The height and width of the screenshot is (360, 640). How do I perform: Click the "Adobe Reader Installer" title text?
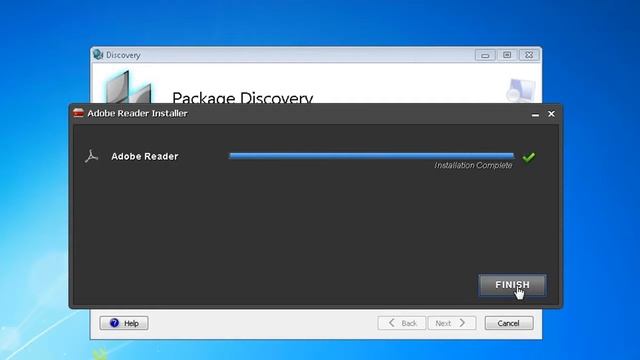138,113
